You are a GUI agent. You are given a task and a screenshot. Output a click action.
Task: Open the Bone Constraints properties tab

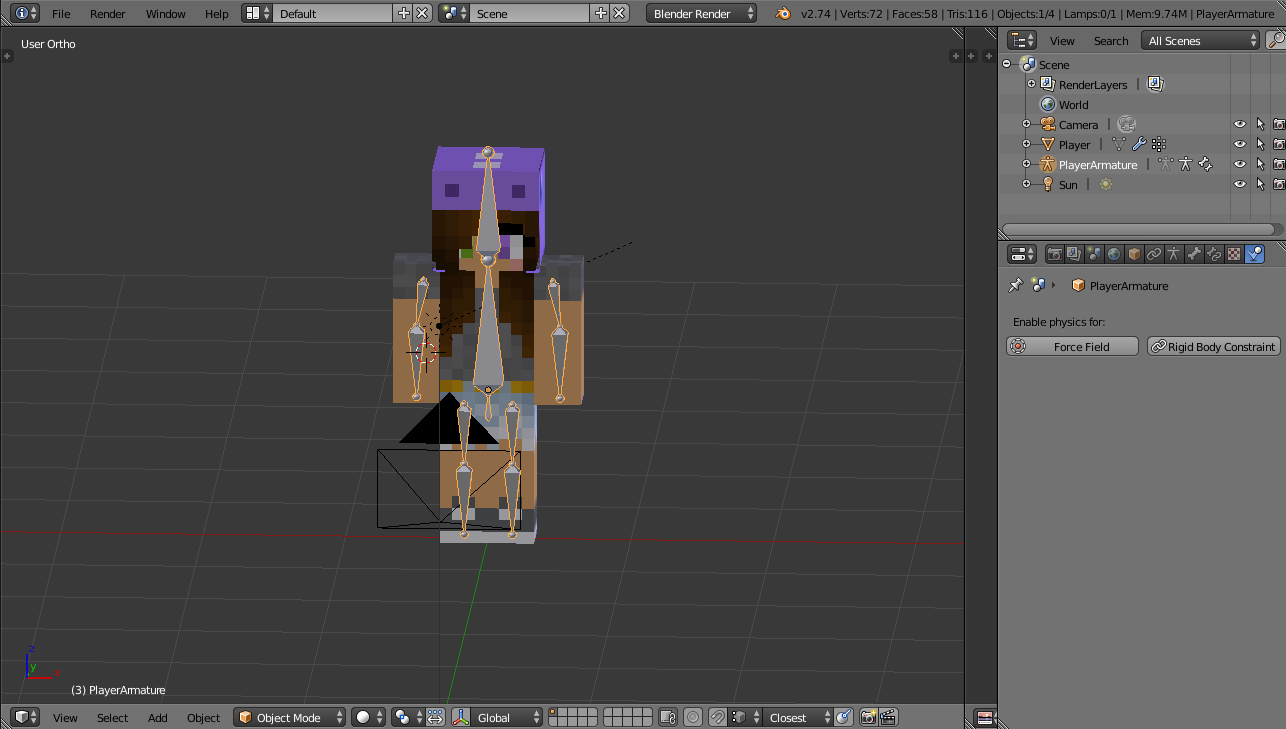(x=1214, y=254)
